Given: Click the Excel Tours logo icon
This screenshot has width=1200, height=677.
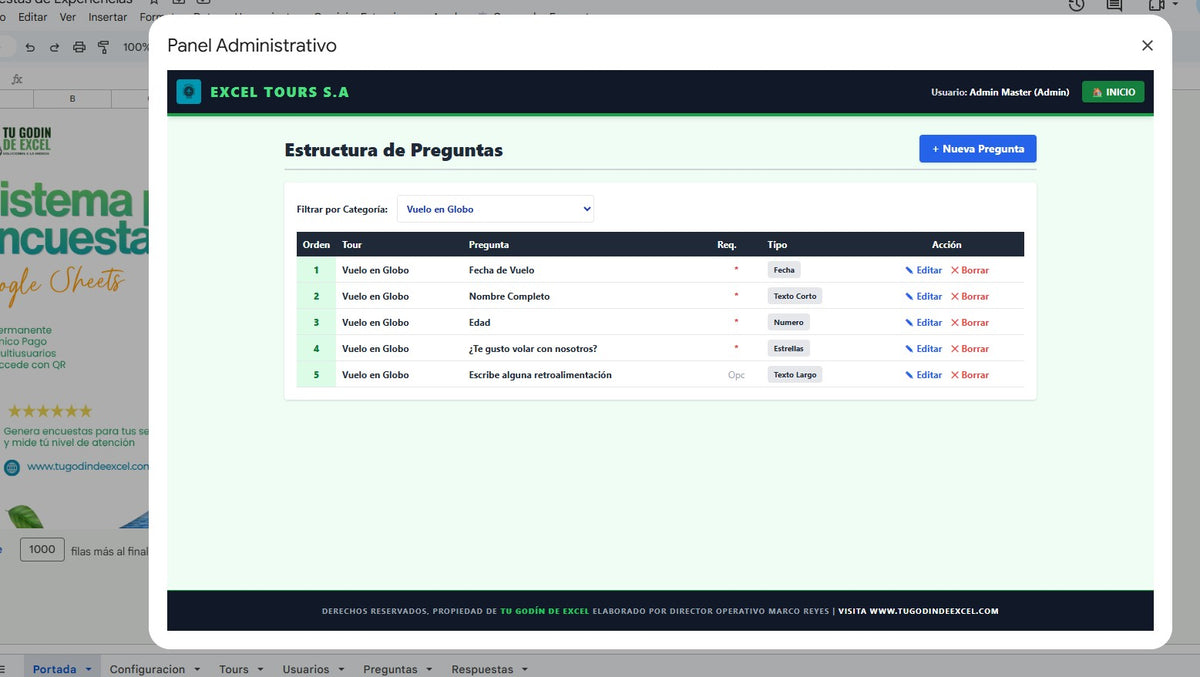Looking at the screenshot, I should [x=189, y=92].
